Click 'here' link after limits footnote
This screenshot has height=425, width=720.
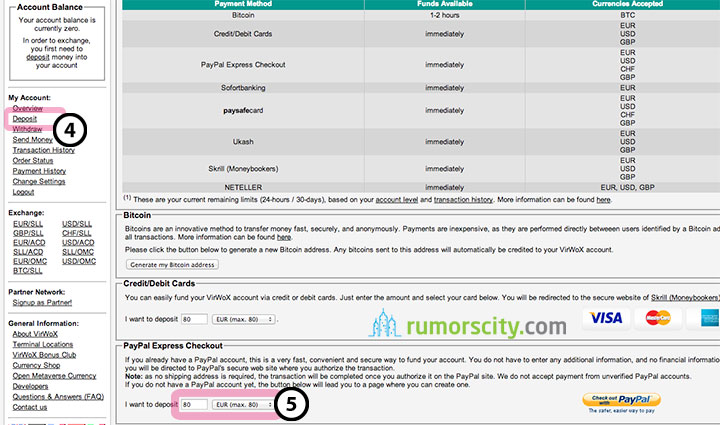(x=603, y=200)
